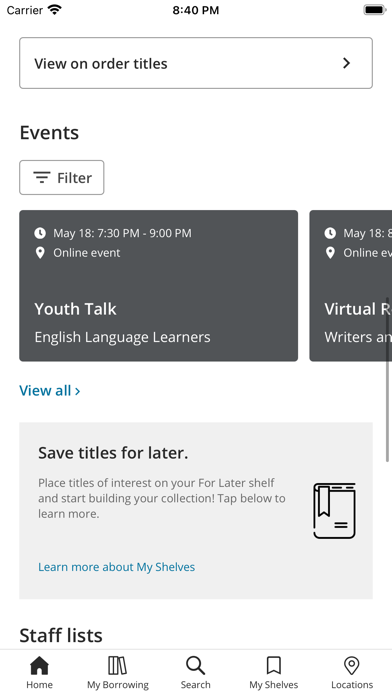392x696 pixels.
Task: Open the Youth Talk event card
Action: [158, 285]
